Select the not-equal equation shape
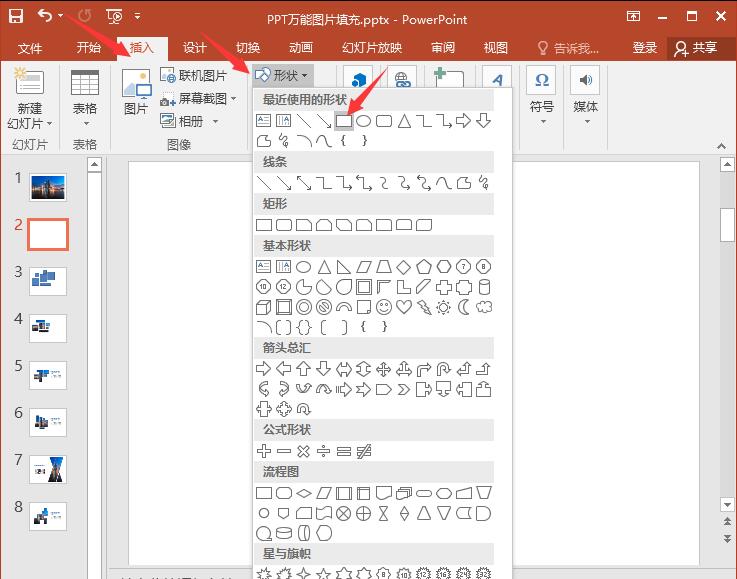Screen dimensions: 737x579 [x=364, y=451]
